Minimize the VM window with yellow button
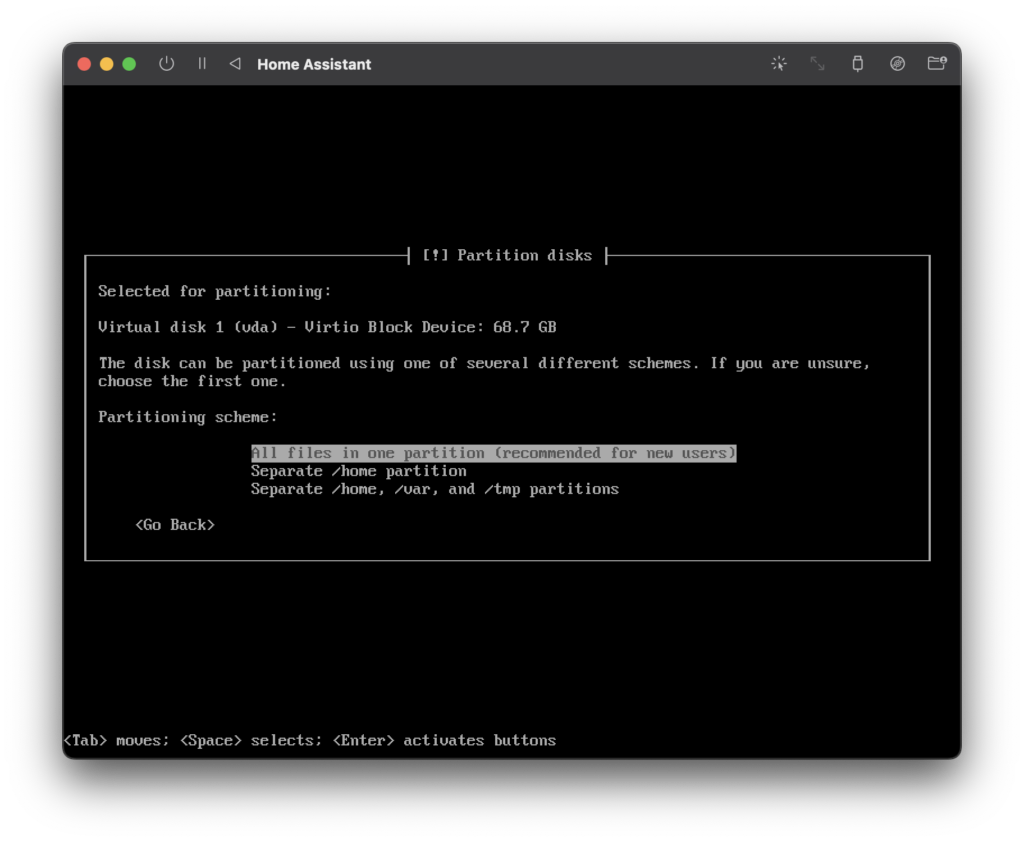 tap(106, 64)
